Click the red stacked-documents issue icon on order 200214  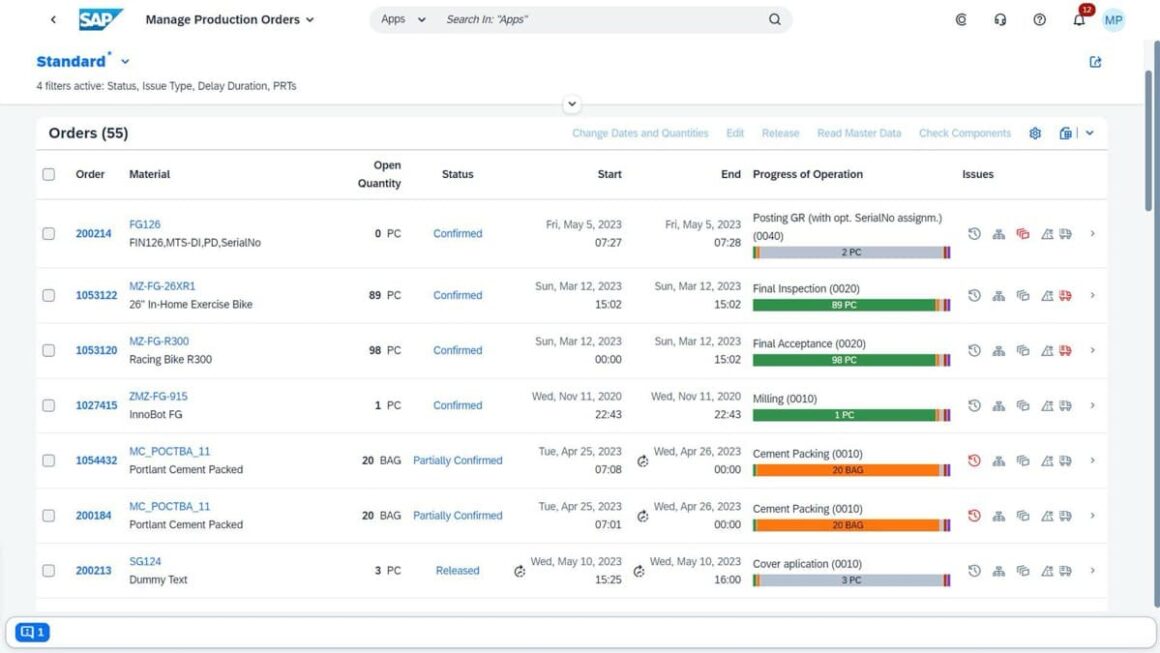tap(1022, 233)
